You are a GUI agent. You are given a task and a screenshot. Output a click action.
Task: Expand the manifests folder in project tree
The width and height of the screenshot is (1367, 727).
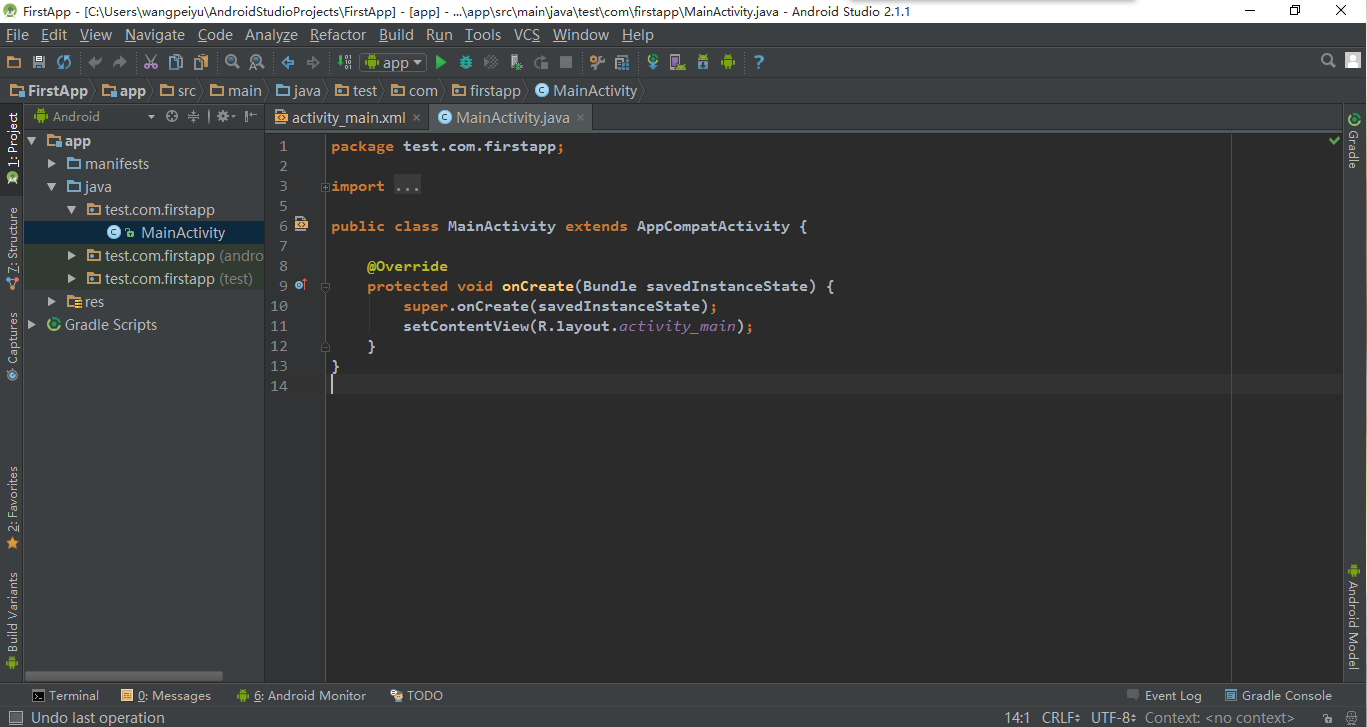click(52, 164)
